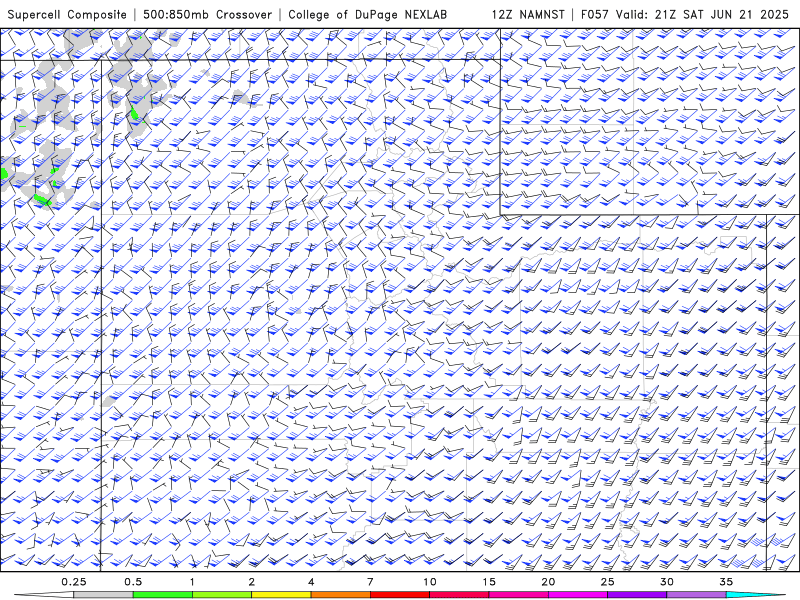The height and width of the screenshot is (600, 800).
Task: Click the '12Z NAMNST' model run label
Action: [528, 14]
